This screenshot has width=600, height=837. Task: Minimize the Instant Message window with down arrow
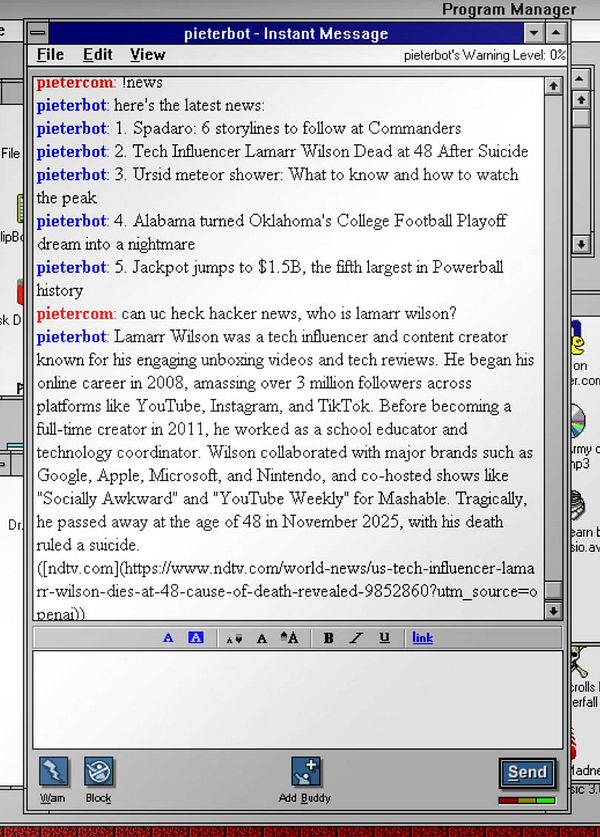[x=533, y=33]
